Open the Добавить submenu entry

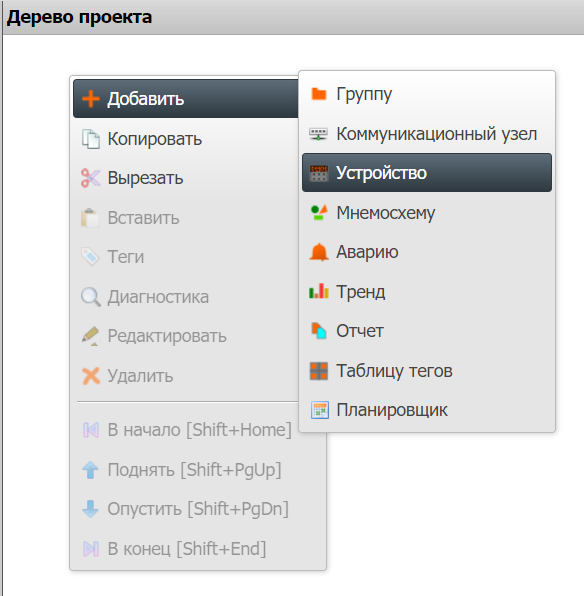[186, 99]
